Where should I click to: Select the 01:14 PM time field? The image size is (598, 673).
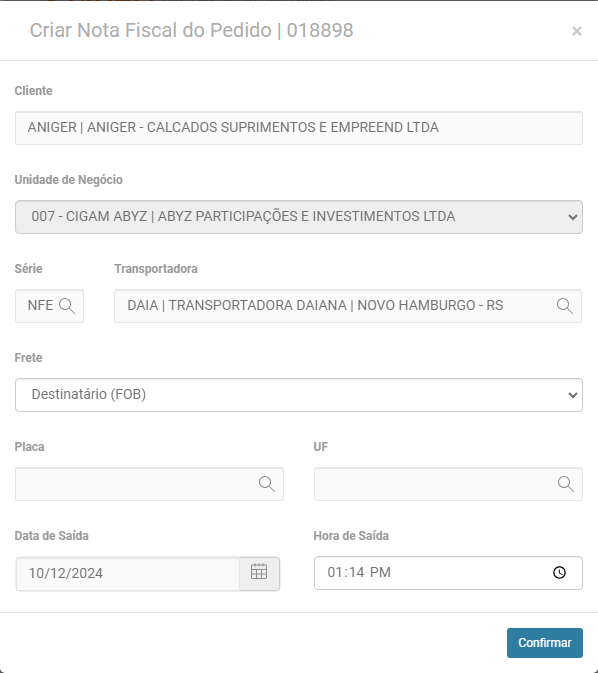pyautogui.click(x=448, y=573)
